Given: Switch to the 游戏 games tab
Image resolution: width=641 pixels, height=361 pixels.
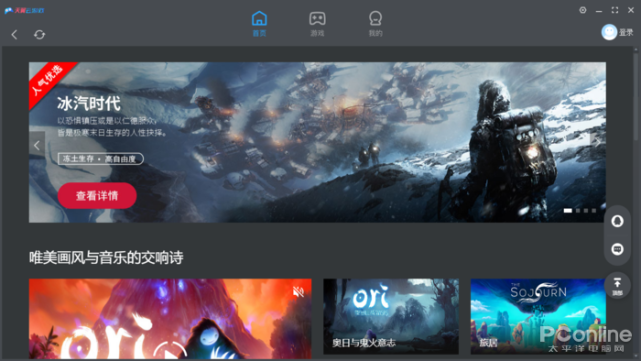Looking at the screenshot, I should [x=317, y=24].
